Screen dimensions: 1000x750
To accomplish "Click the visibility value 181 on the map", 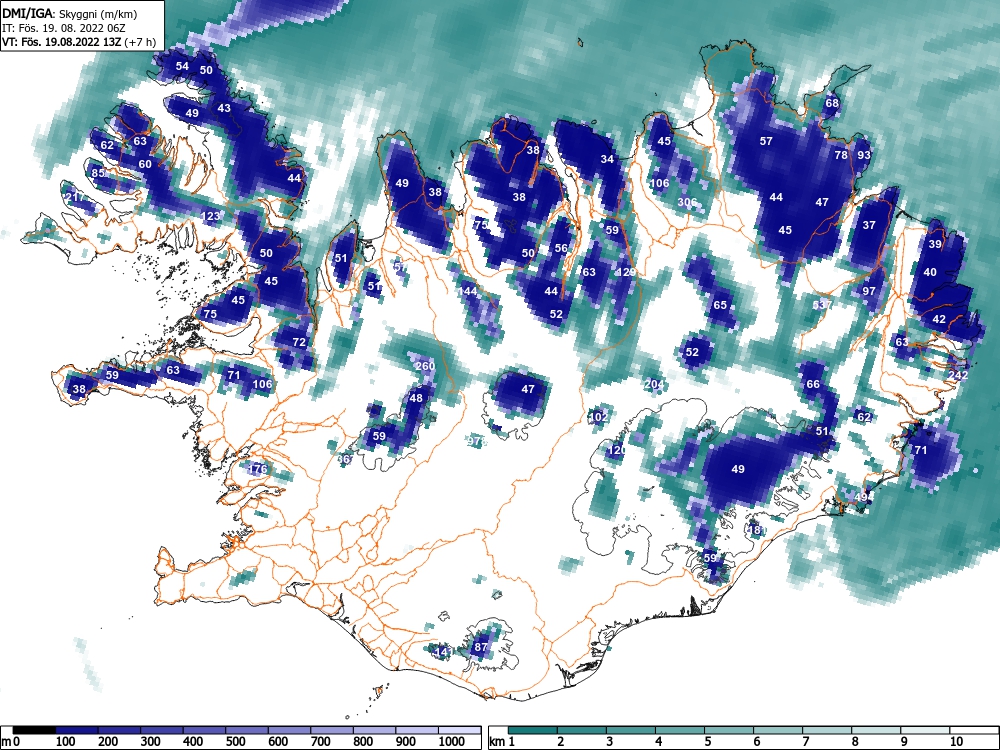I will click(757, 529).
